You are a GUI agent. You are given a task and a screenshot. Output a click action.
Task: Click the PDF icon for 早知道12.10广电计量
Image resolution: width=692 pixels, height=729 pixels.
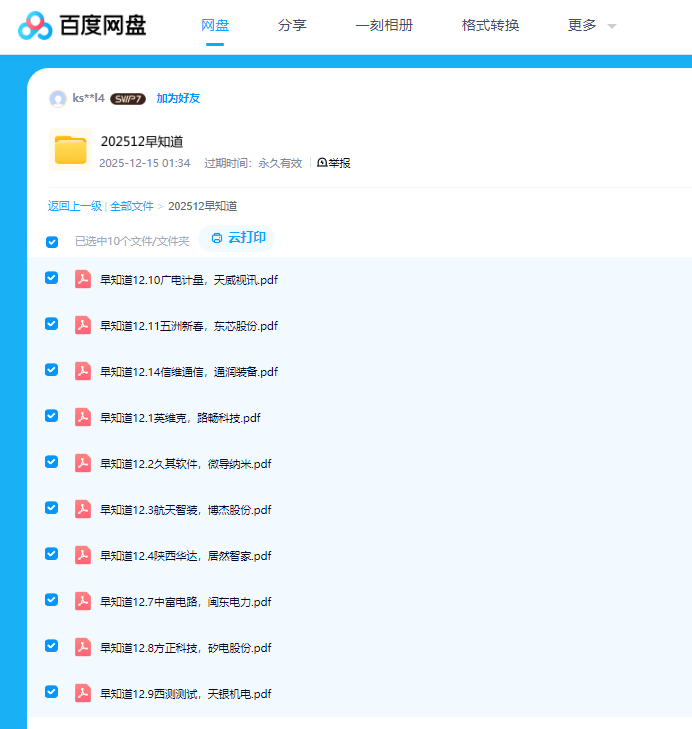tap(83, 279)
